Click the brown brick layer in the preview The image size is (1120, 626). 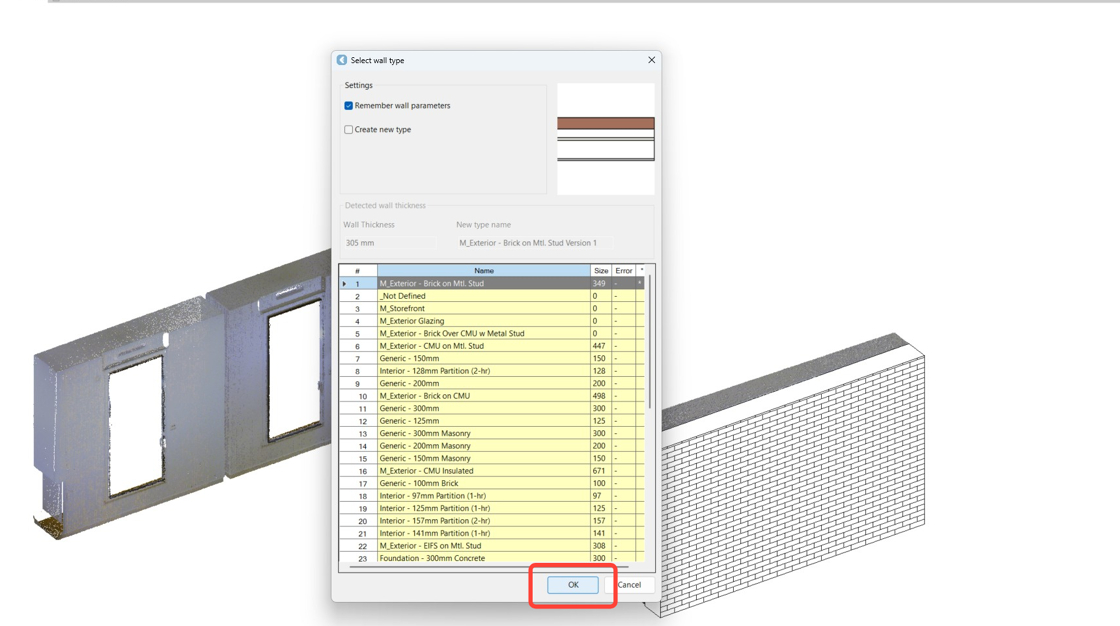[605, 123]
